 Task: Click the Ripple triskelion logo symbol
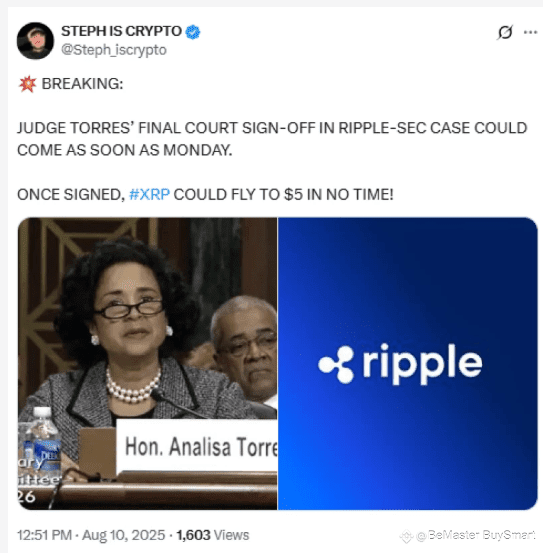[336, 365]
